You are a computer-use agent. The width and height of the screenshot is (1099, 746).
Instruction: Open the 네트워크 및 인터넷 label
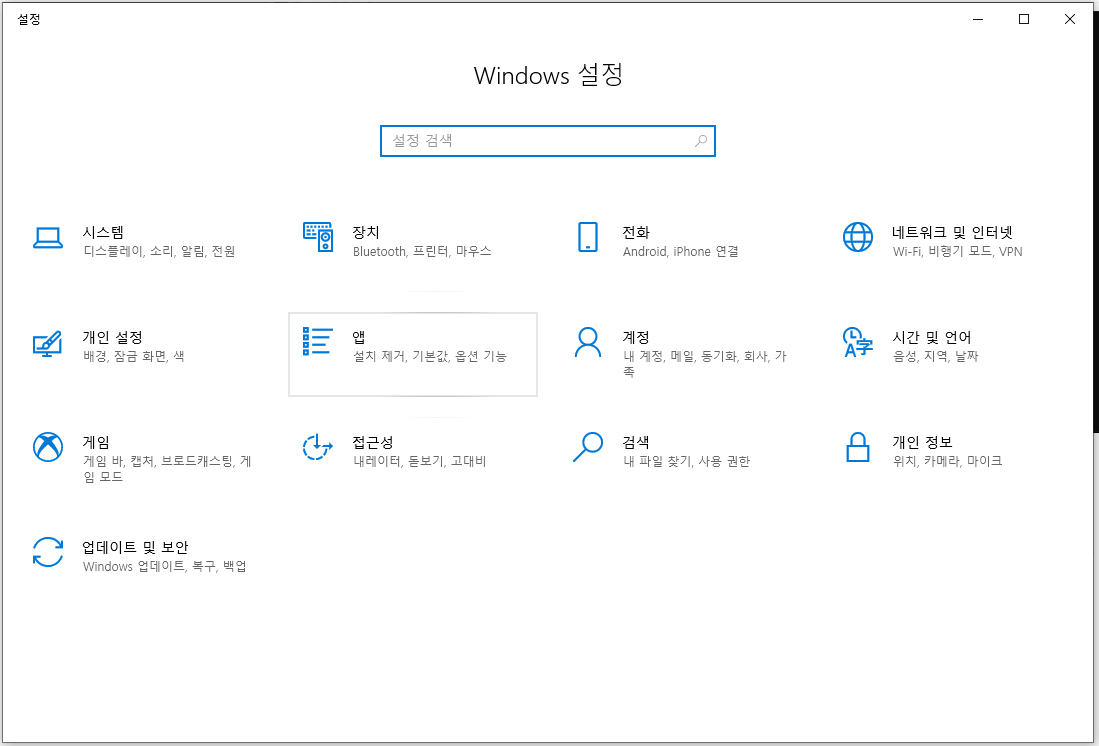tap(952, 232)
